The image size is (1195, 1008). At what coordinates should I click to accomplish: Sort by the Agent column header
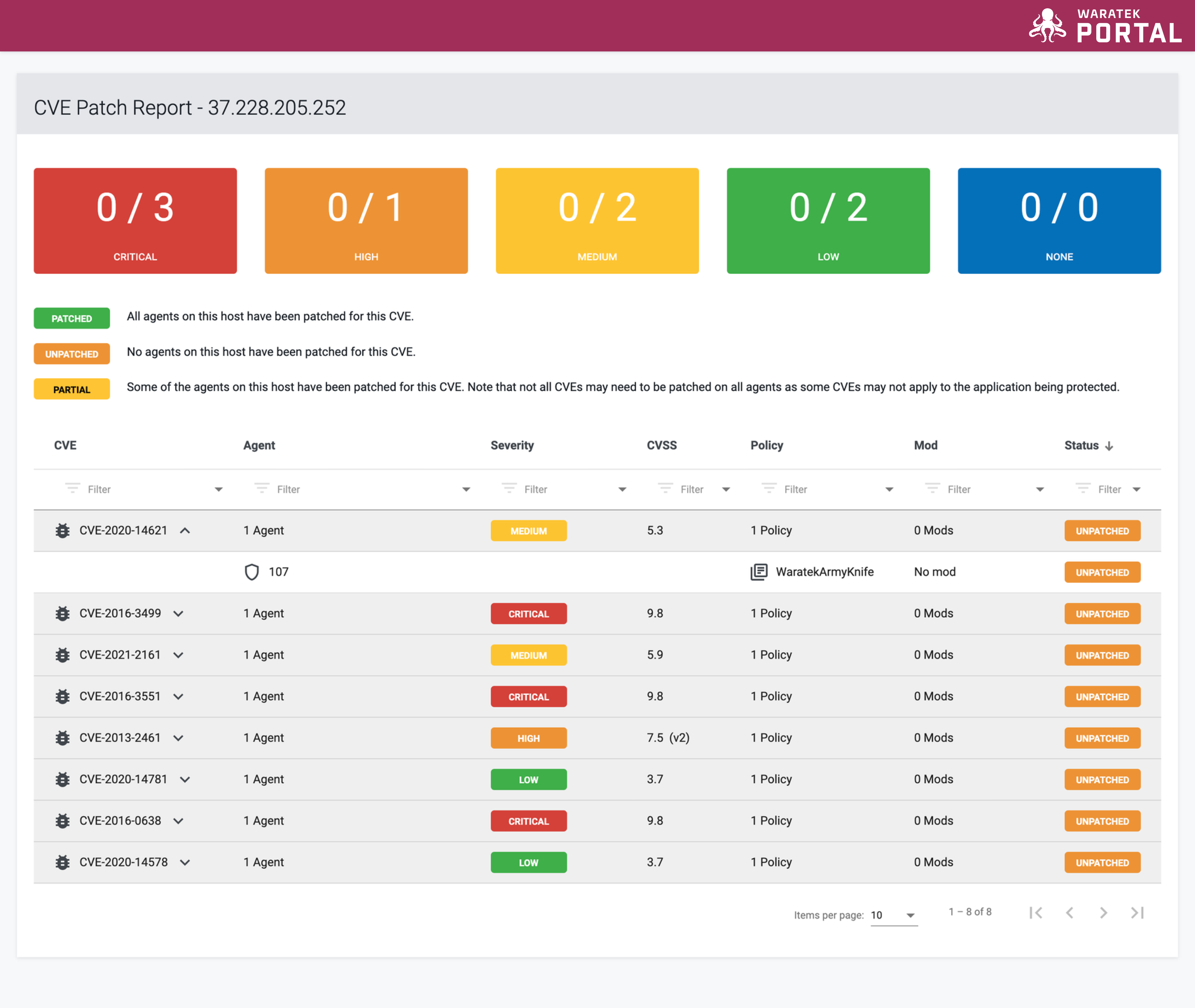click(x=259, y=445)
